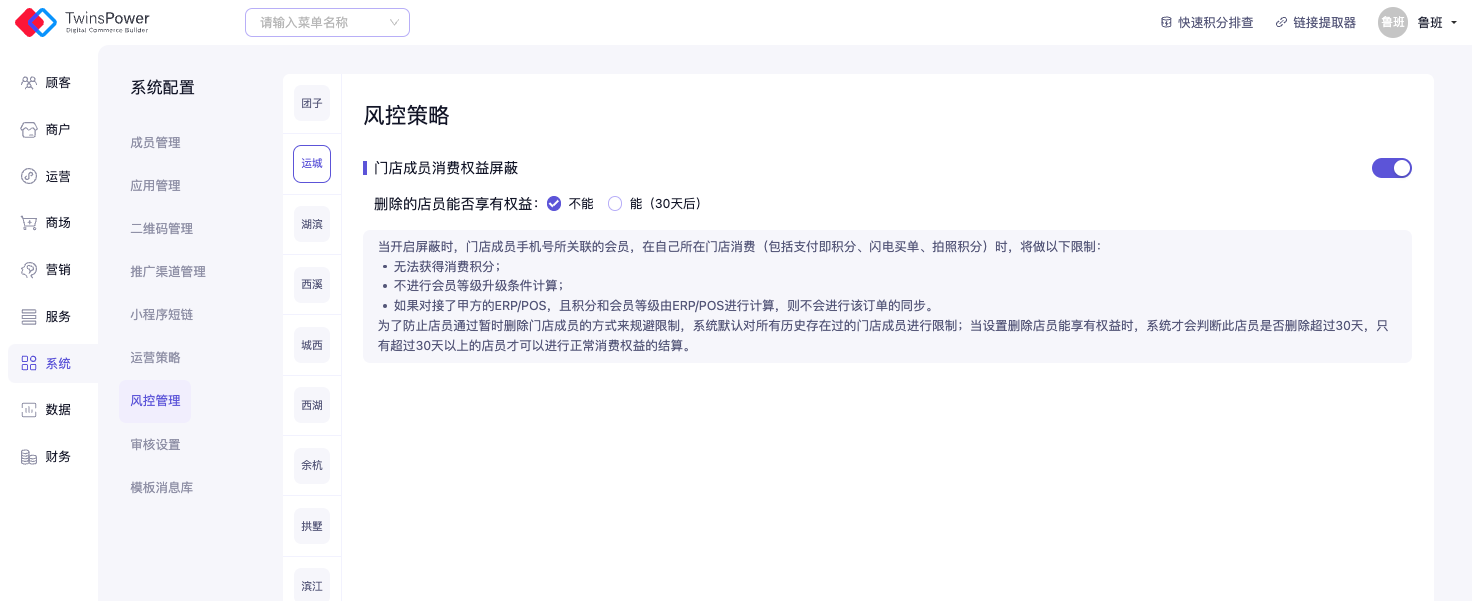Open the 数据 data chart icon

[x=29, y=410]
